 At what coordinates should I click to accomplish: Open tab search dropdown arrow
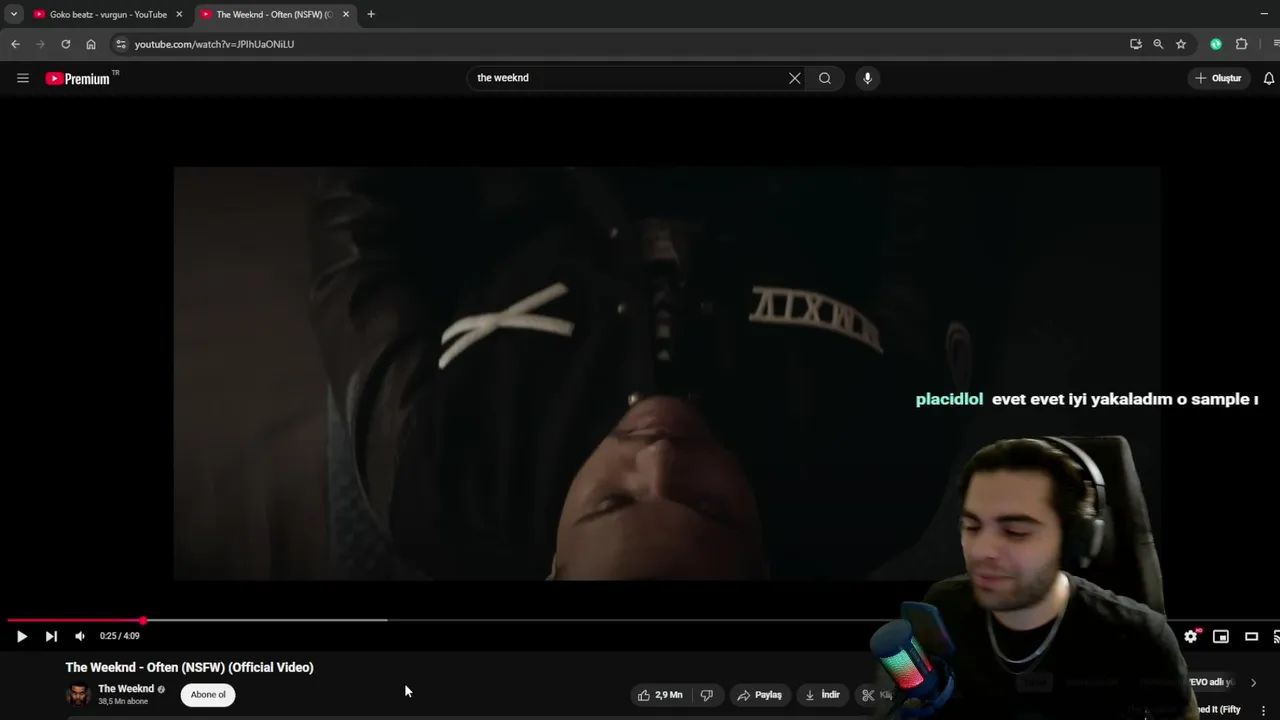point(13,14)
